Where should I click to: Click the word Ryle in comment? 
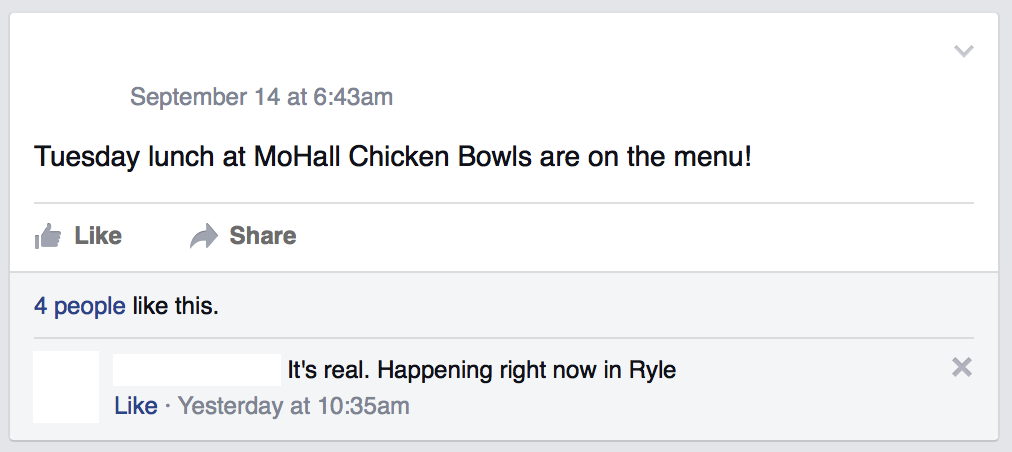point(652,370)
